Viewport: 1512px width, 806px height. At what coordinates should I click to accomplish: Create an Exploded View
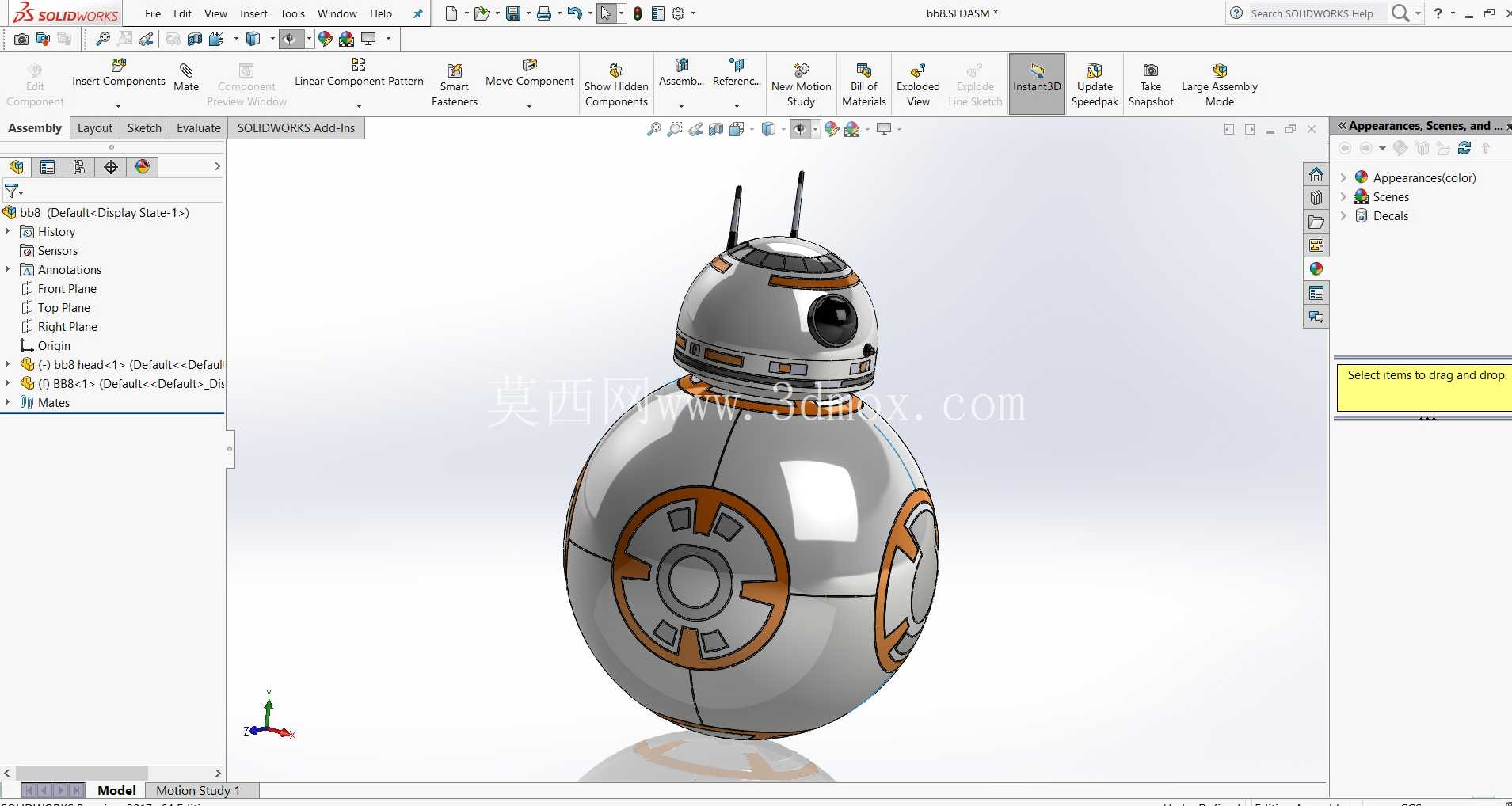coord(918,85)
